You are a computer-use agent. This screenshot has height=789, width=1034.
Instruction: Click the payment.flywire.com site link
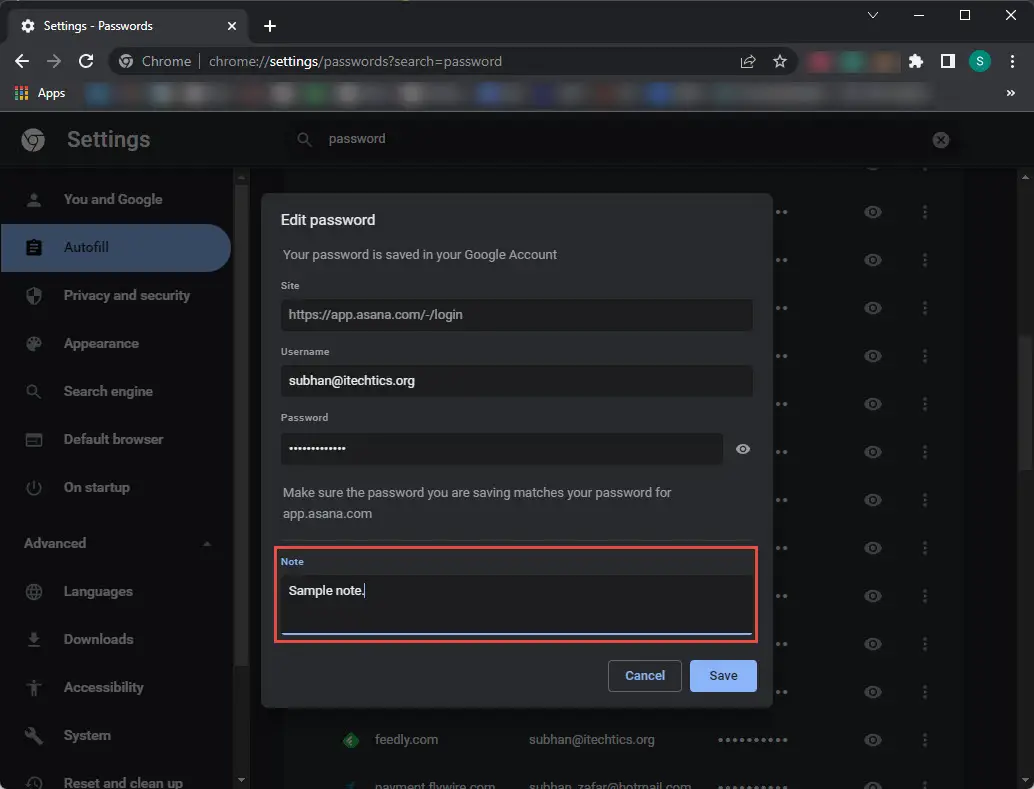435,784
